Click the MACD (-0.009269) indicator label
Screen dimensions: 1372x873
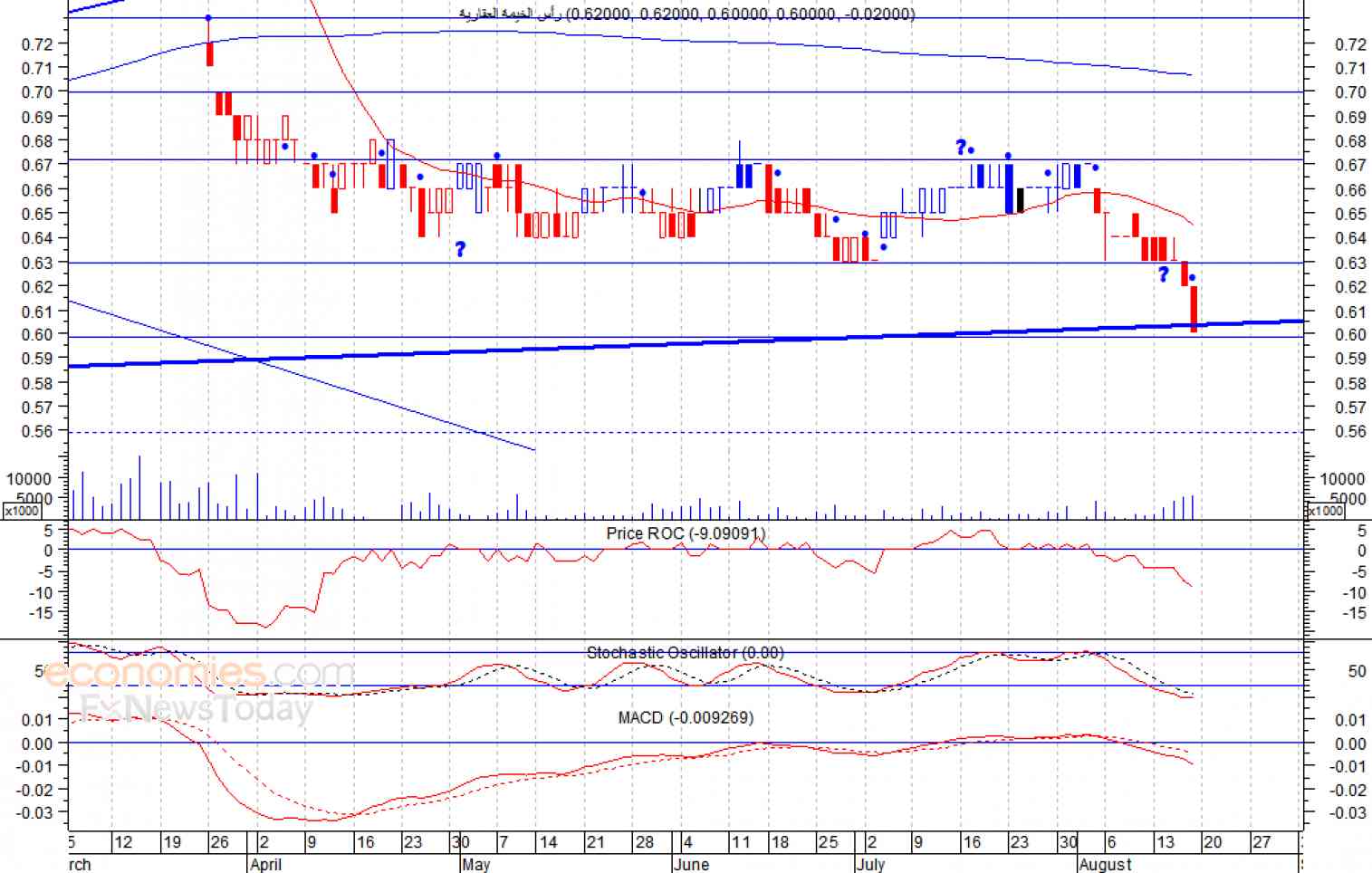click(x=686, y=717)
